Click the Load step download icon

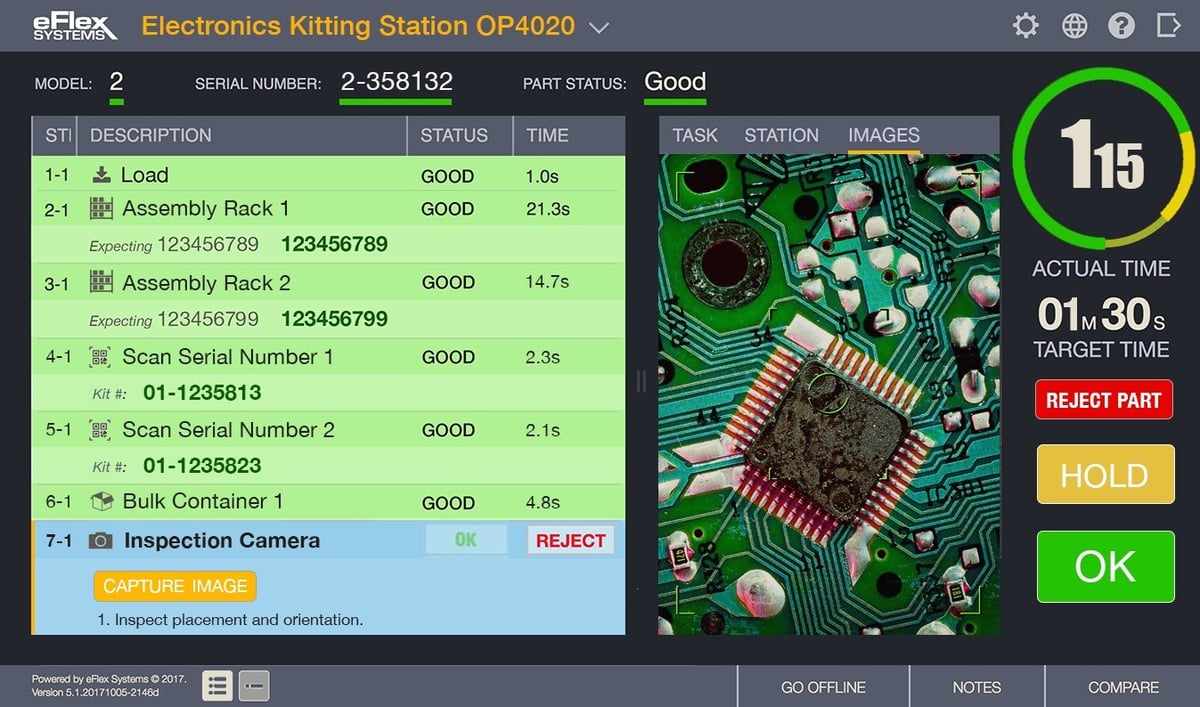pos(101,175)
